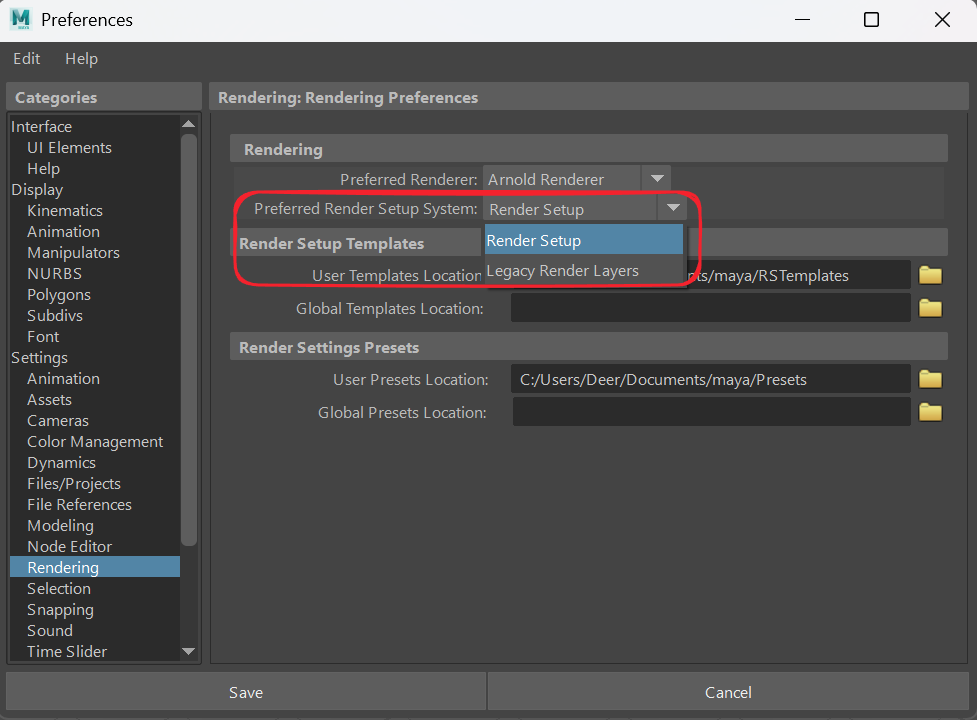Click the Global Templates Location field
Viewport: 977px width, 720px height.
point(710,308)
